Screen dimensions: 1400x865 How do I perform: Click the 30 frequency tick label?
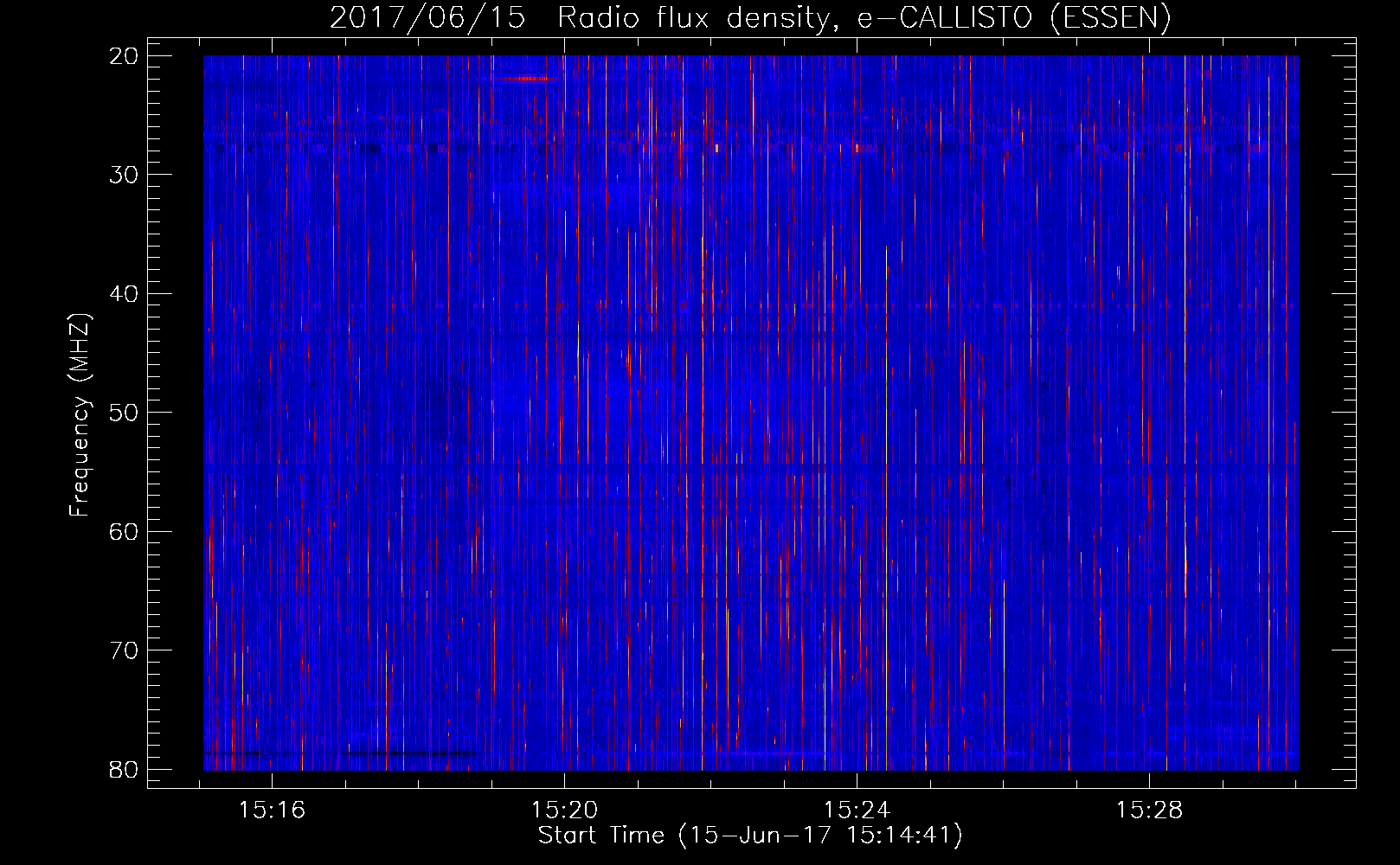[x=124, y=175]
